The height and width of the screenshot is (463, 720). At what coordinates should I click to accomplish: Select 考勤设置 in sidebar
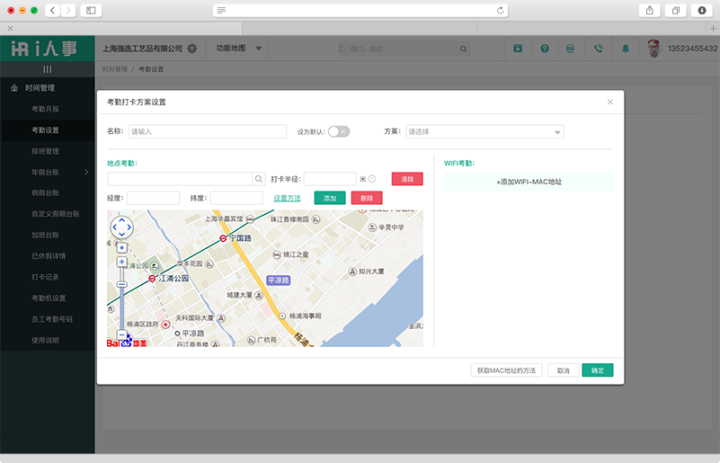45,130
